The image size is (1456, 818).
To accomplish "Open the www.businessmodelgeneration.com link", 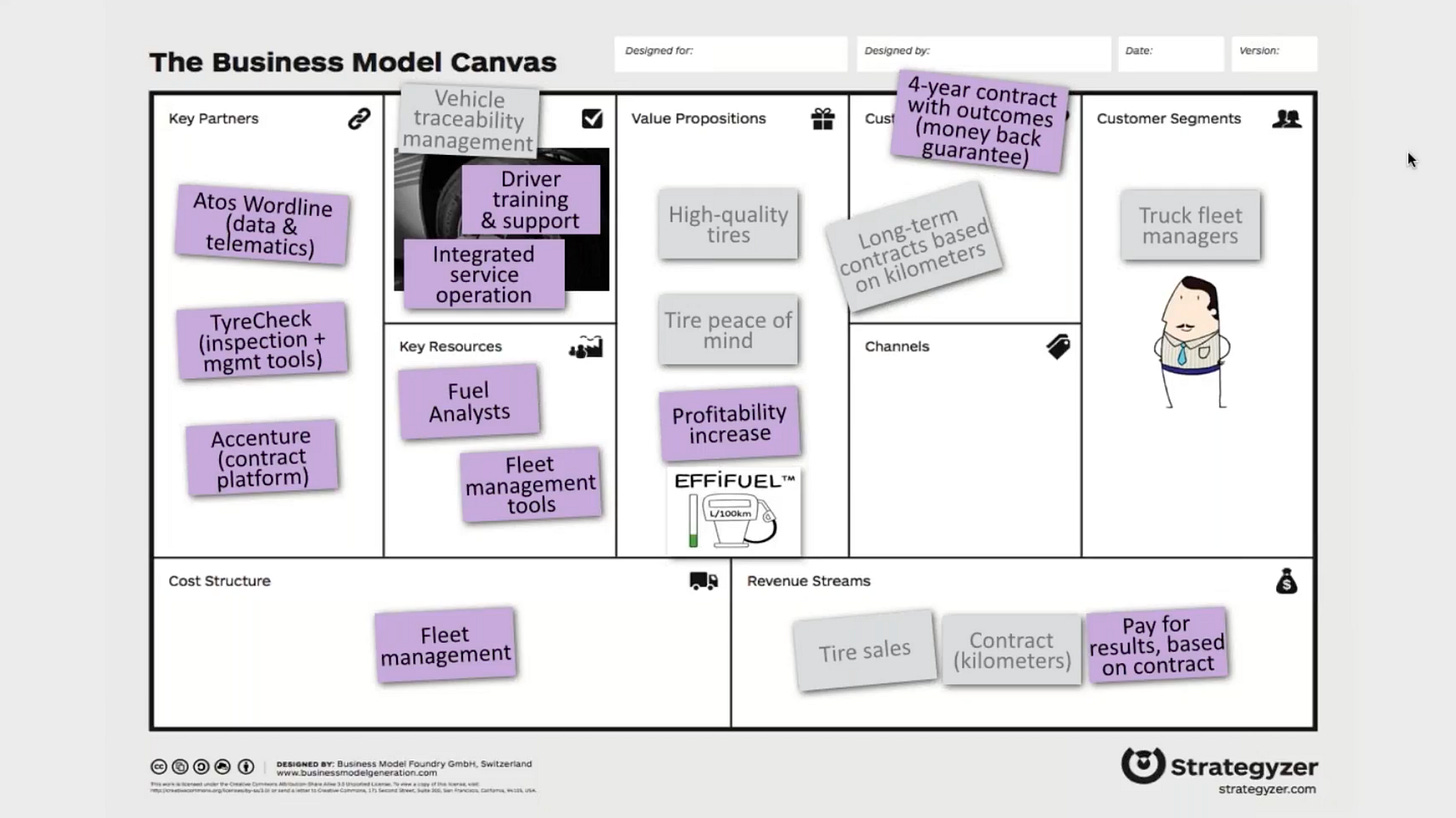I will pos(356,773).
